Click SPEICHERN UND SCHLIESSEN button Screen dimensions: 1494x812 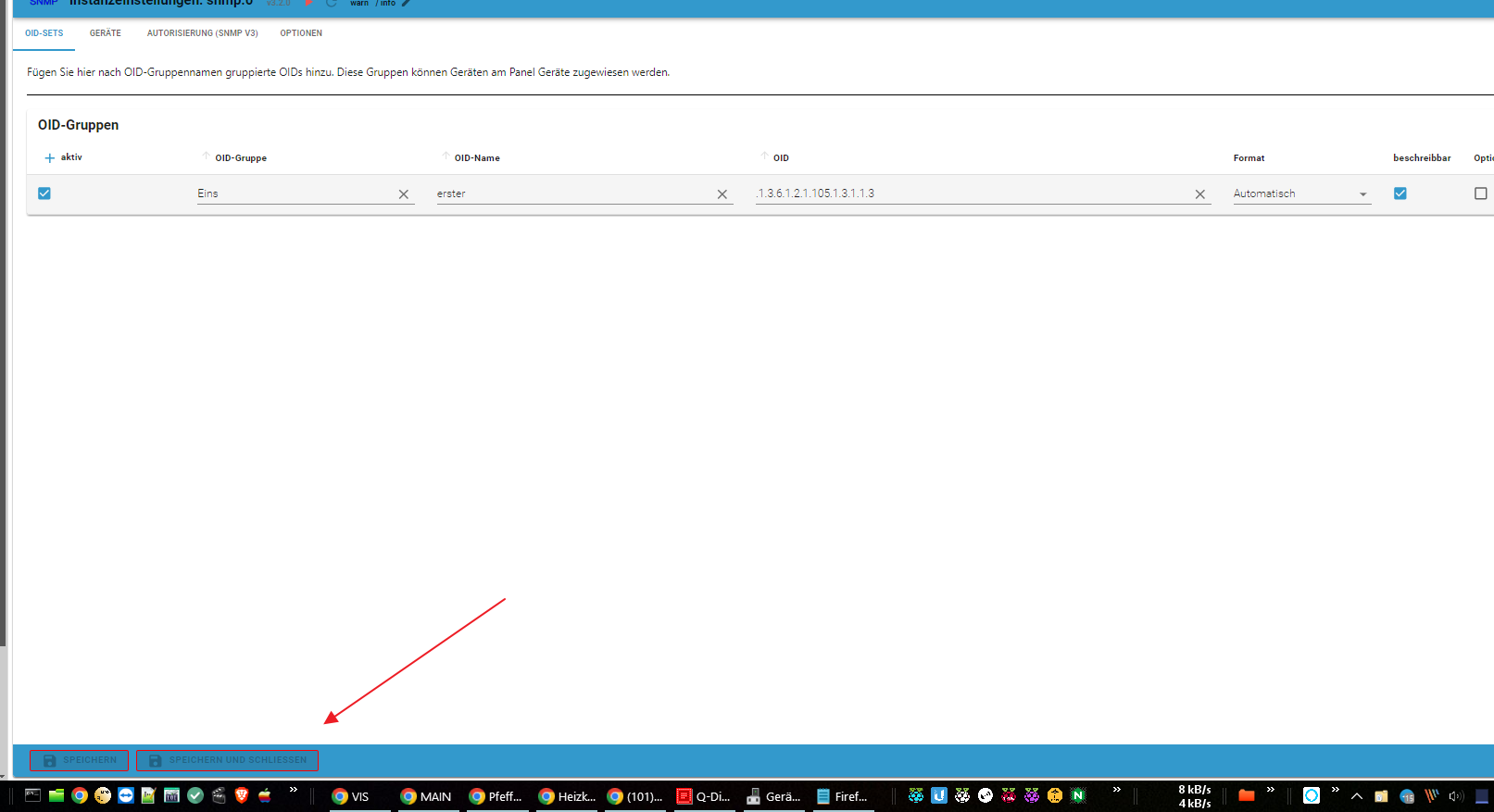(x=228, y=760)
